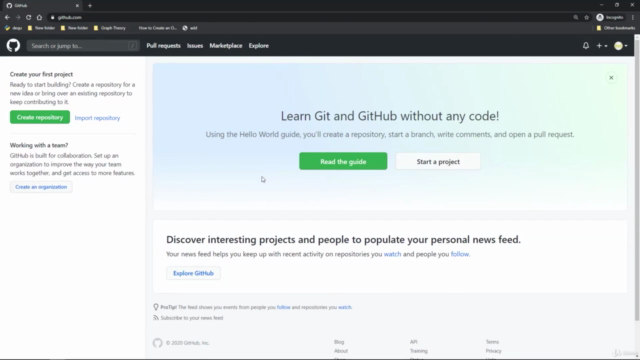Viewport: 640px width, 360px height.
Task: Open the user avatar menu
Action: pos(620,46)
